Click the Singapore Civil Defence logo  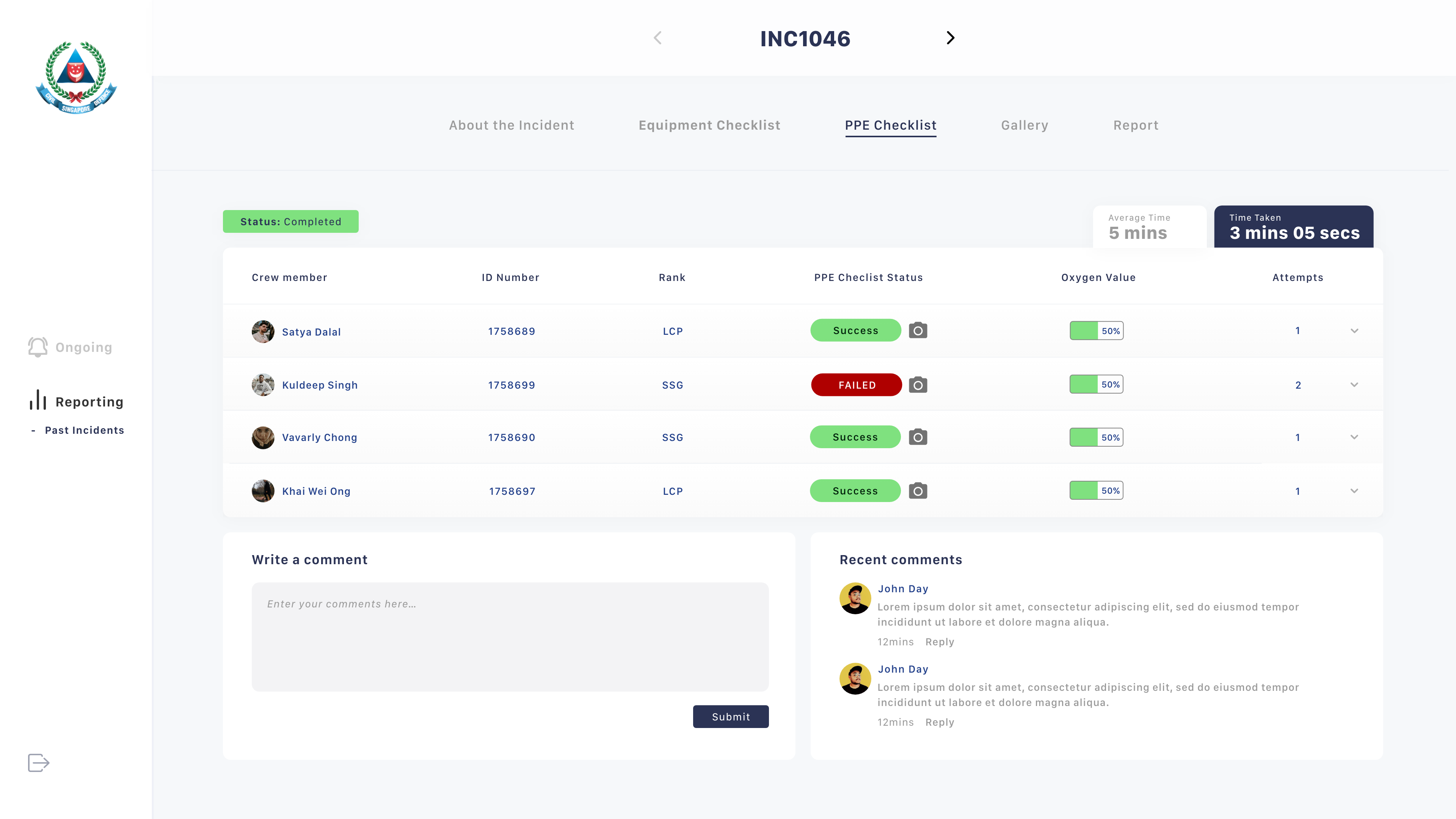pyautogui.click(x=76, y=77)
